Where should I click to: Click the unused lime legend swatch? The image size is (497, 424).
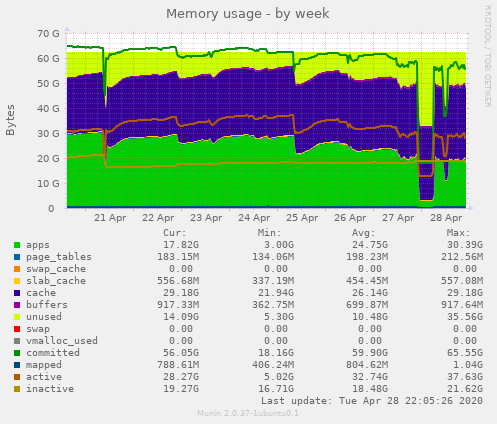point(17,317)
